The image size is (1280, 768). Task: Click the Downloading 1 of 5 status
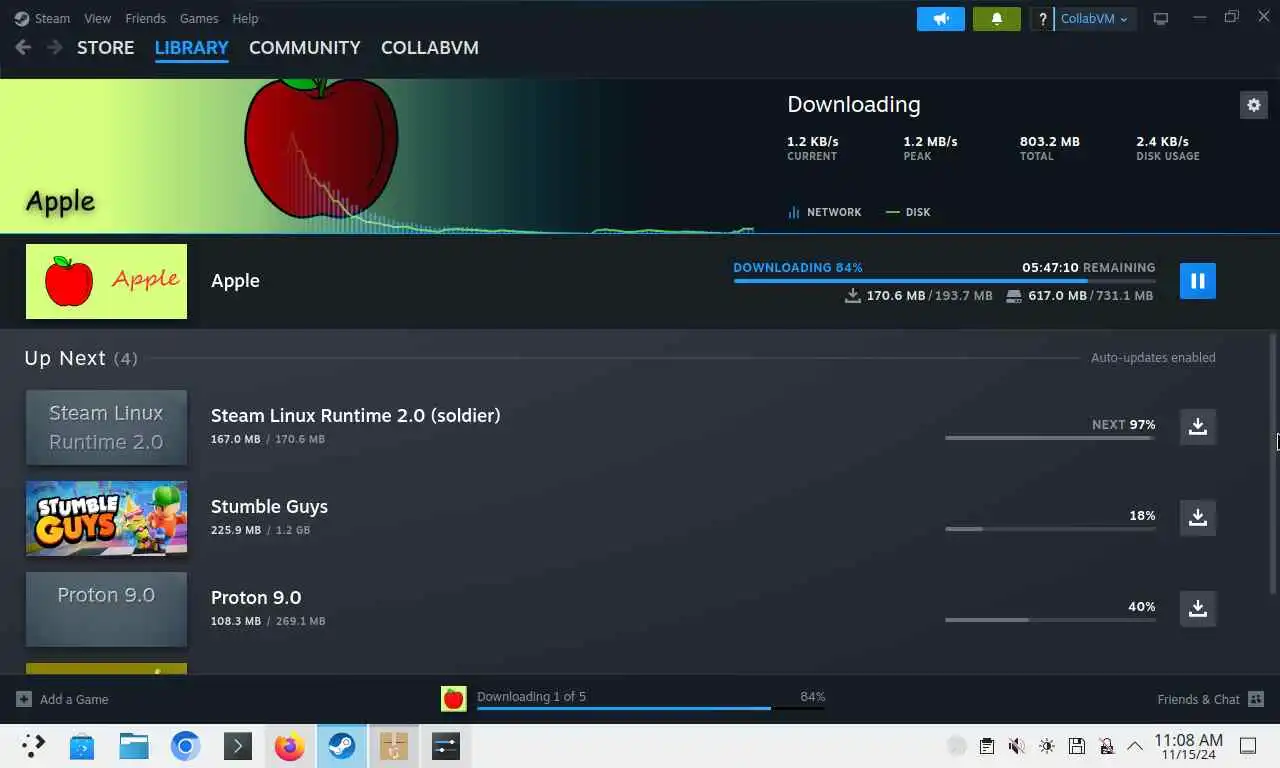point(531,696)
